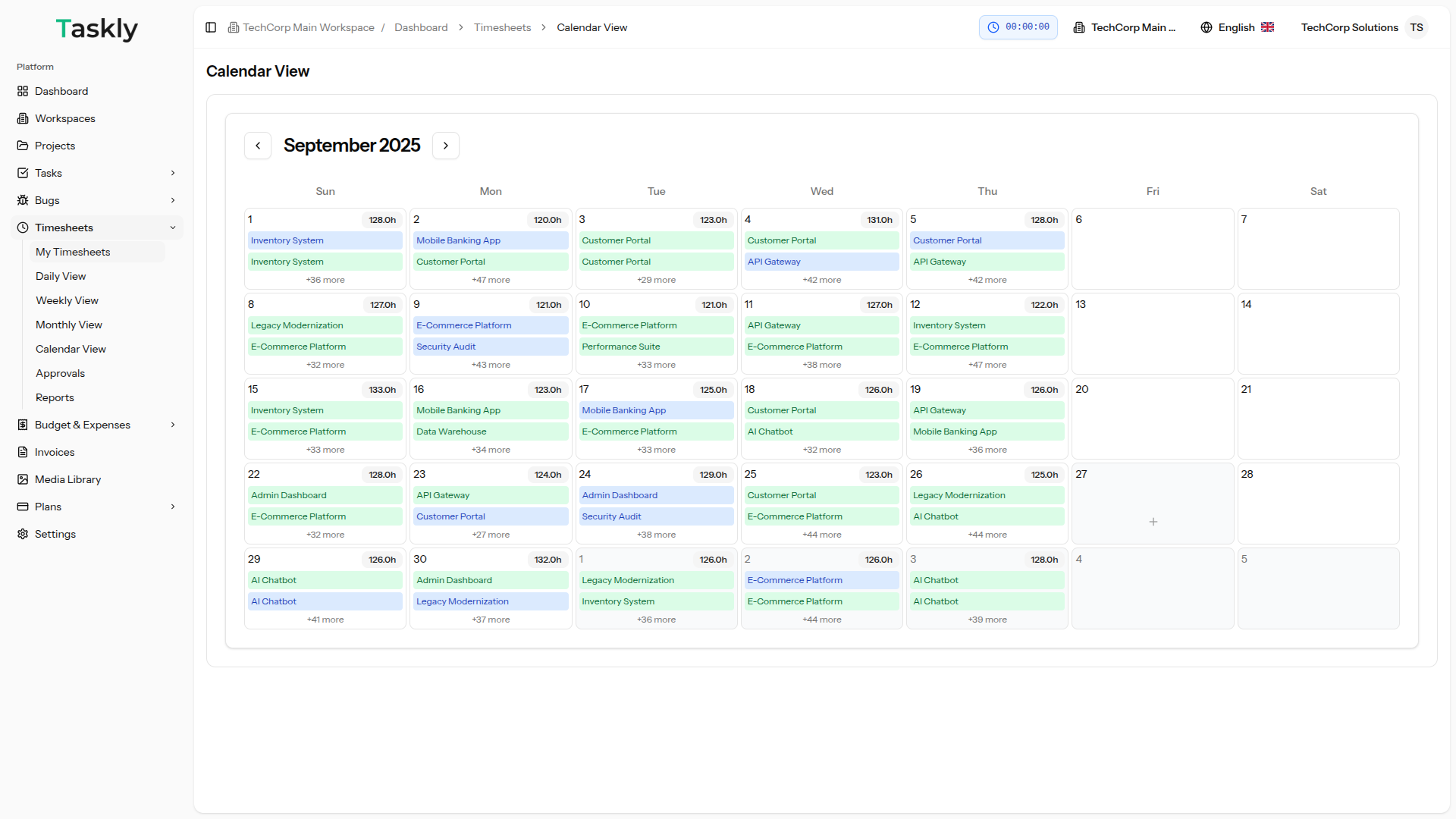Click the Media Library icon
The image size is (1456, 819).
tap(23, 479)
